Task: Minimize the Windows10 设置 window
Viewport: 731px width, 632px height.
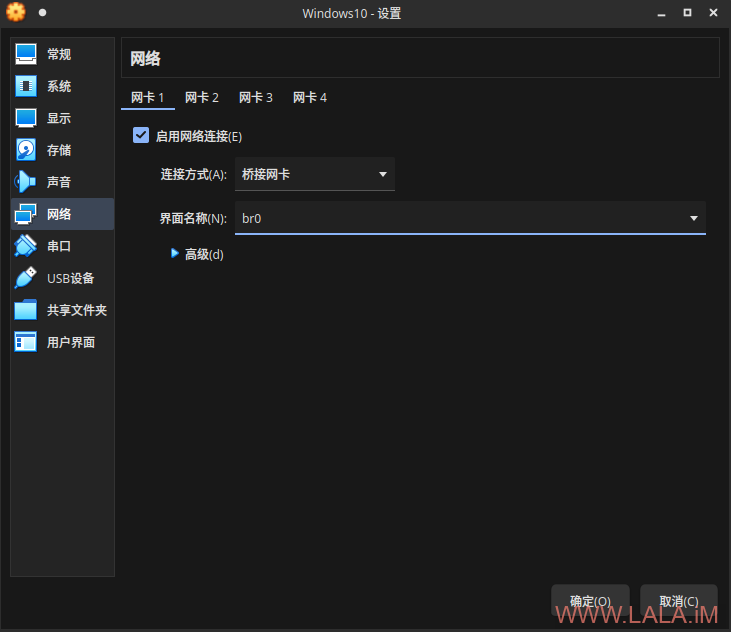Action: [661, 14]
